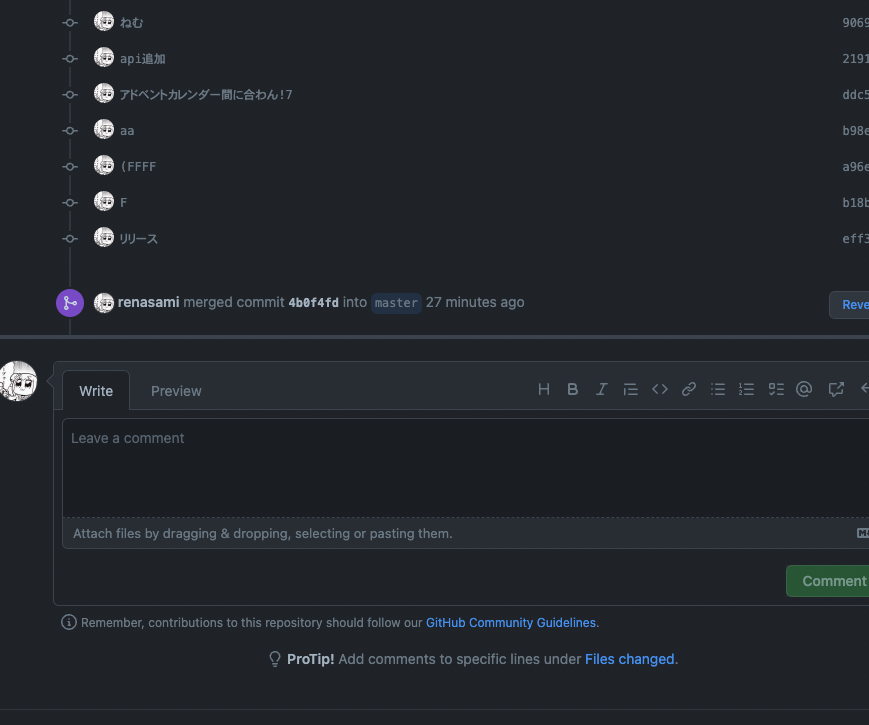Insert a code snippet
The width and height of the screenshot is (869, 725).
pos(659,389)
